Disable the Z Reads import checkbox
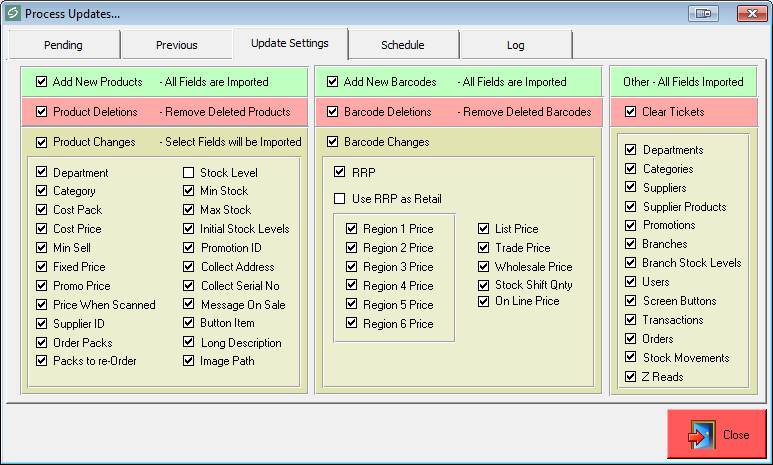The image size is (773, 465). (x=630, y=377)
